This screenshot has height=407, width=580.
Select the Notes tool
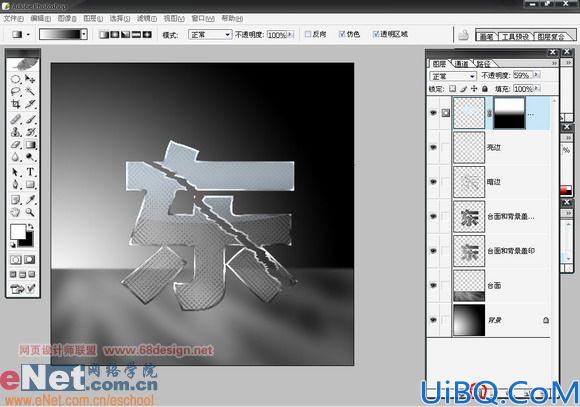(x=16, y=200)
